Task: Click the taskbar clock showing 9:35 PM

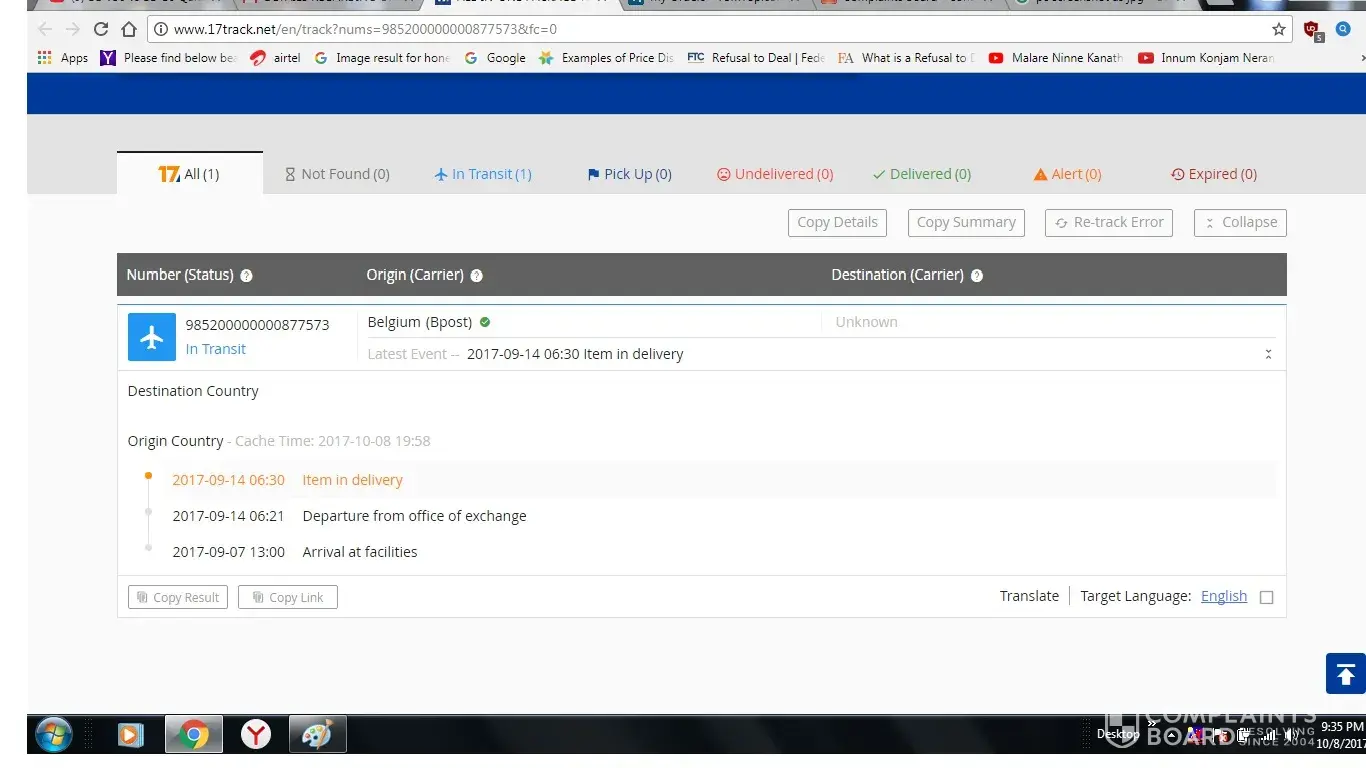Action: [x=1342, y=735]
